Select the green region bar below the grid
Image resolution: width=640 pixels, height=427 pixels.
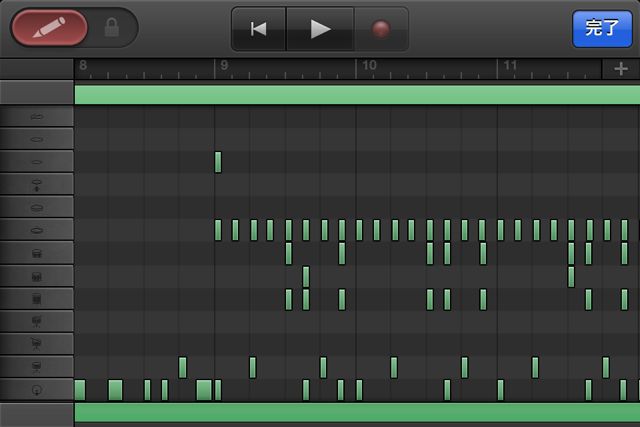pyautogui.click(x=357, y=413)
